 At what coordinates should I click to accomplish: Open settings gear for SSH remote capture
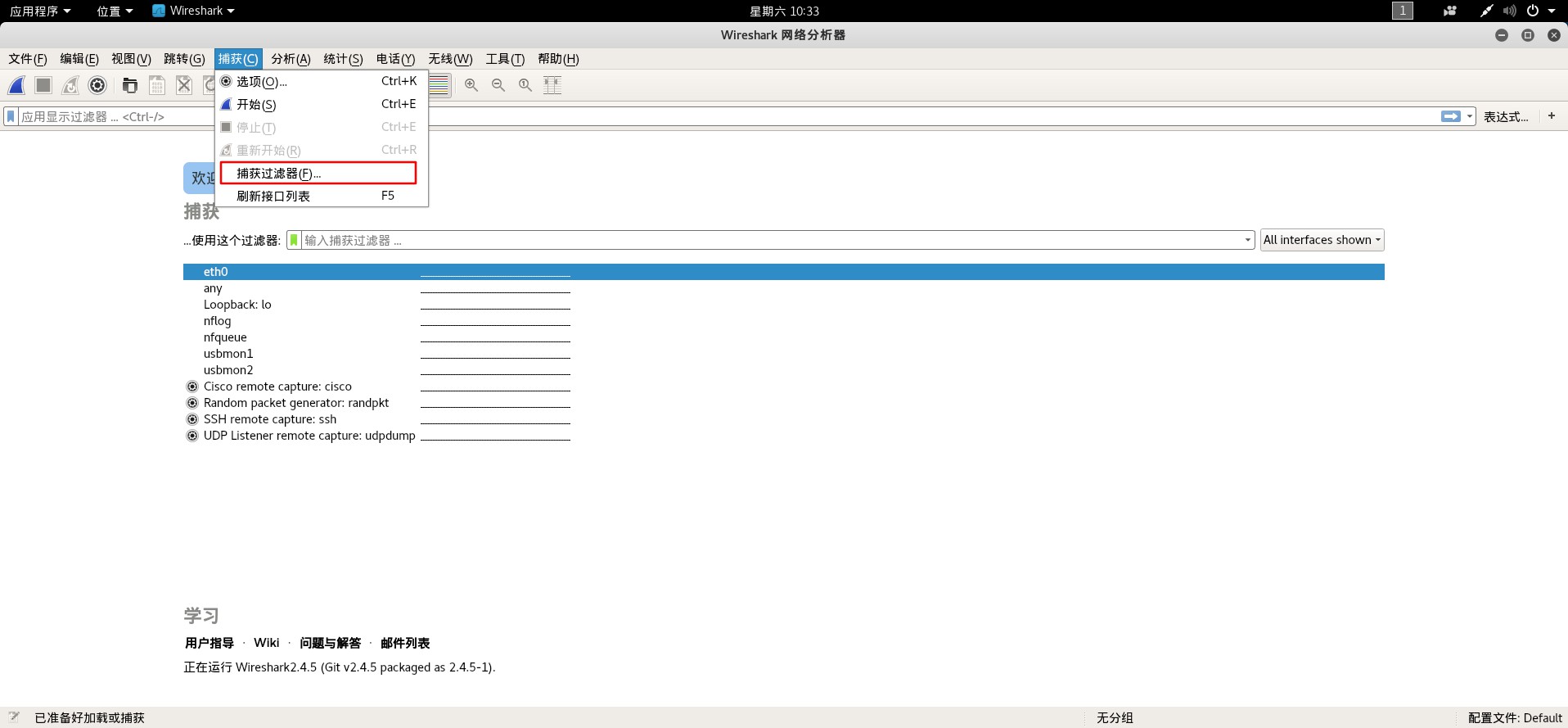pyautogui.click(x=192, y=419)
